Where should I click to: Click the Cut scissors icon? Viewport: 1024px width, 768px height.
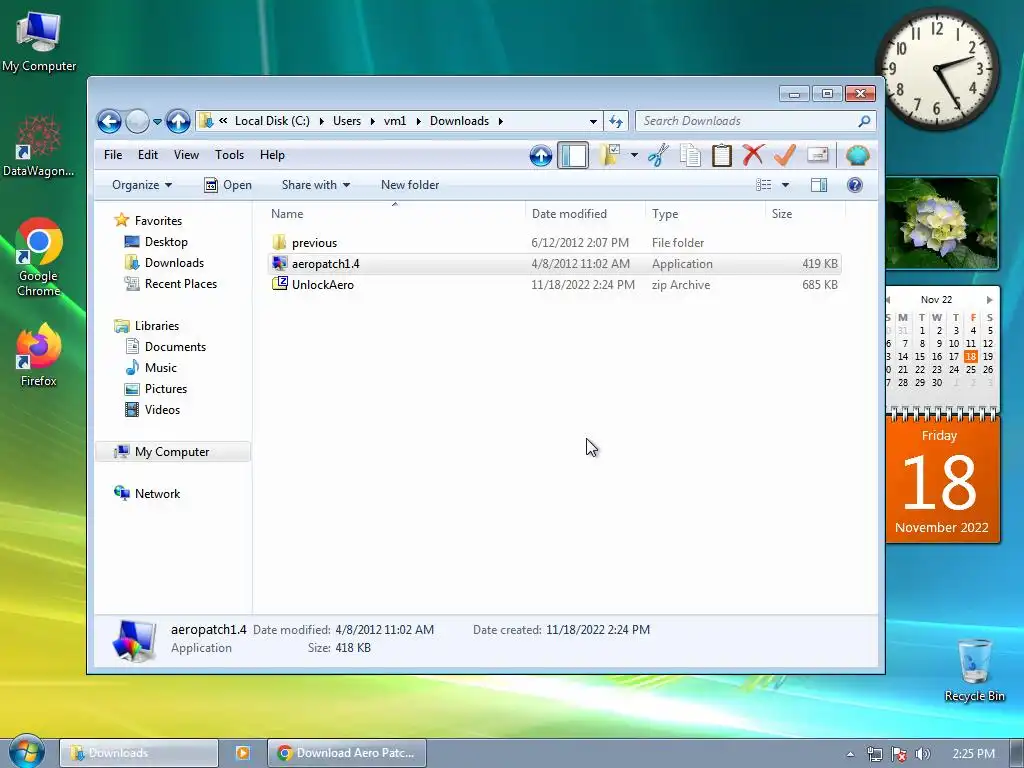tap(658, 155)
